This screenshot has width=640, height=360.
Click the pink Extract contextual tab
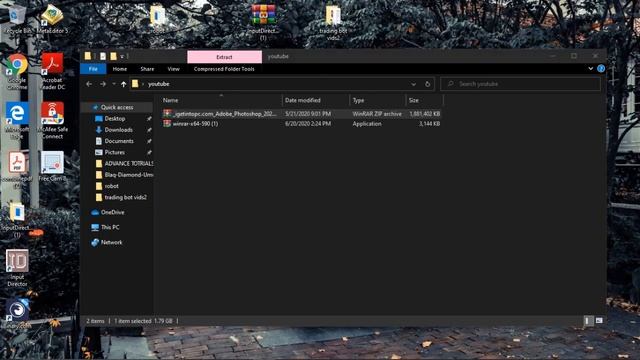(x=224, y=57)
